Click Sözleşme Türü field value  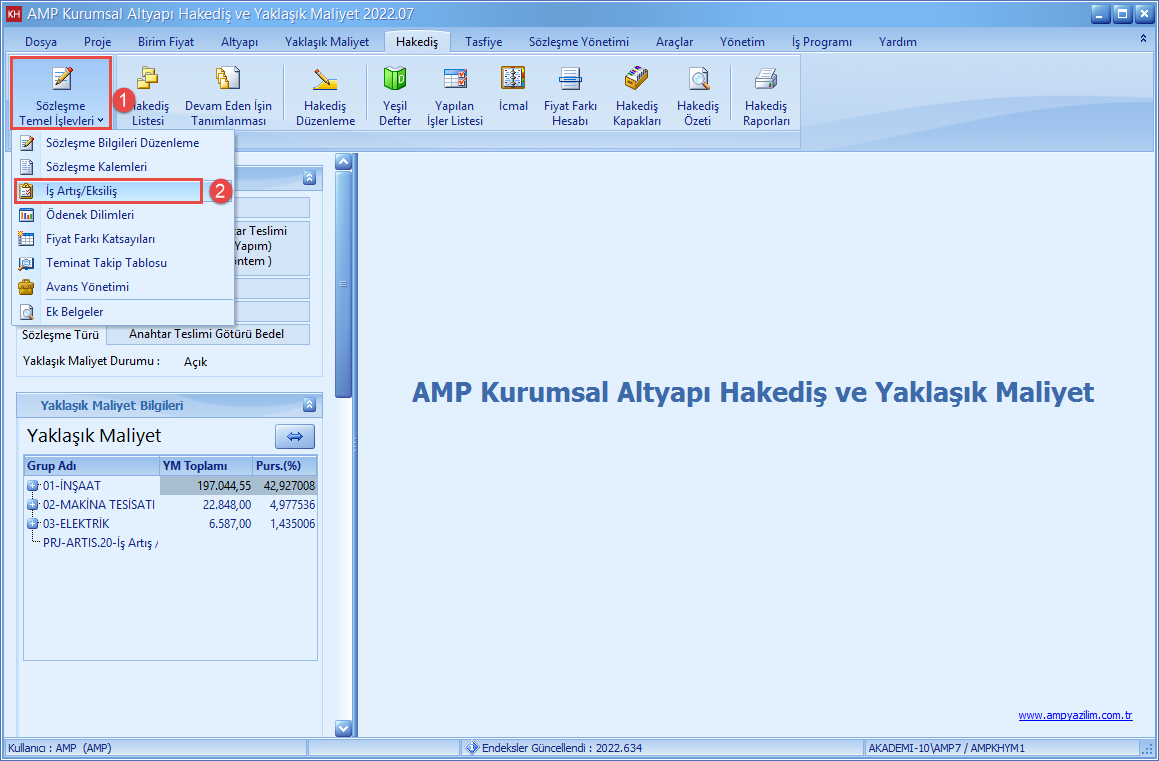coord(208,334)
